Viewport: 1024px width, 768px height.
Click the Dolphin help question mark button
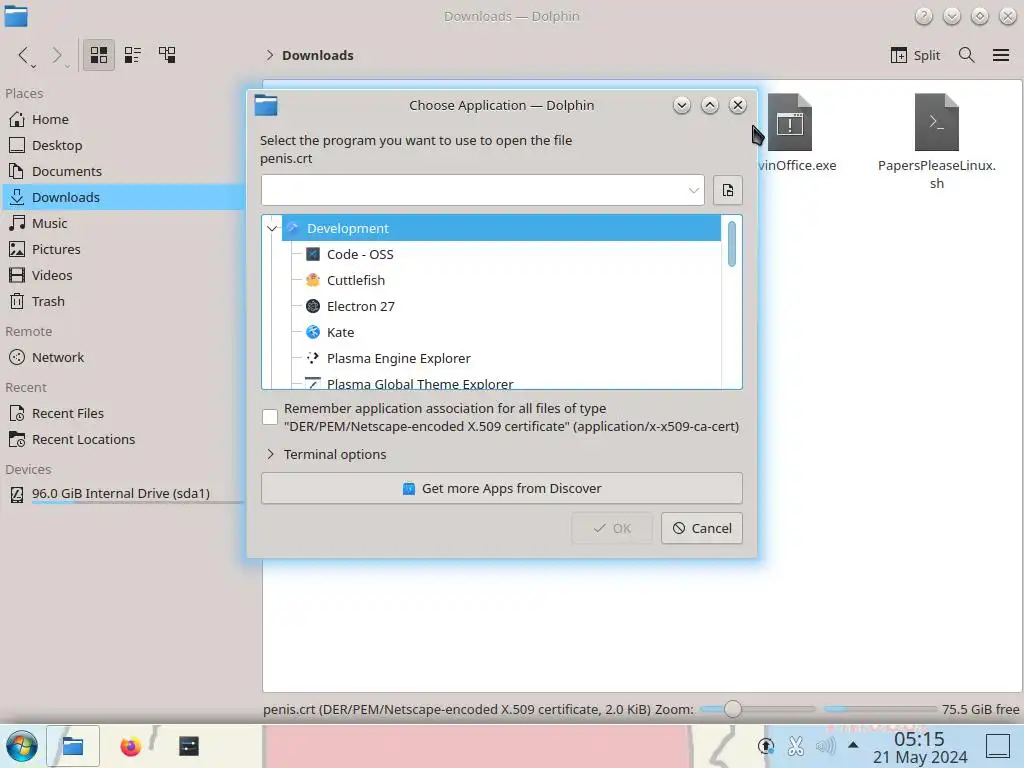click(x=923, y=16)
